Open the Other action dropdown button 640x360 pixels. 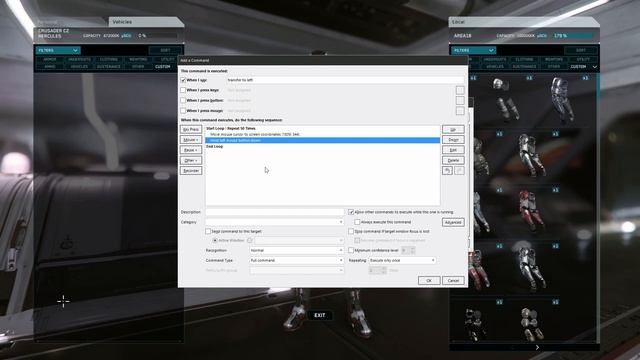click(x=191, y=160)
